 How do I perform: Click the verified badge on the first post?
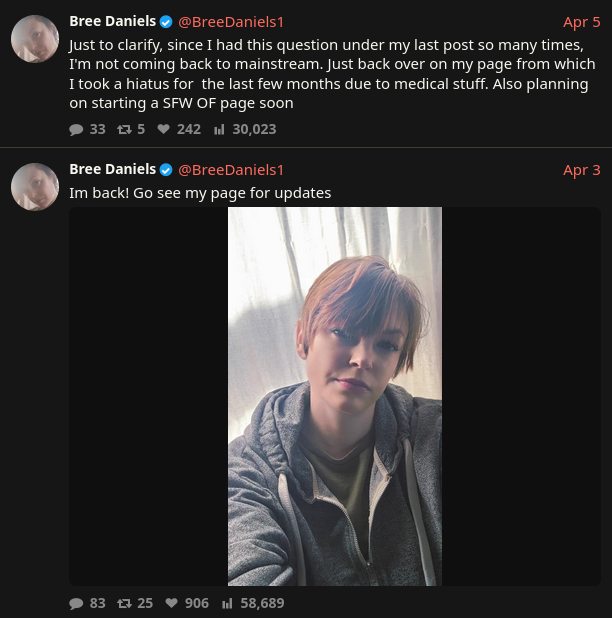click(x=166, y=21)
